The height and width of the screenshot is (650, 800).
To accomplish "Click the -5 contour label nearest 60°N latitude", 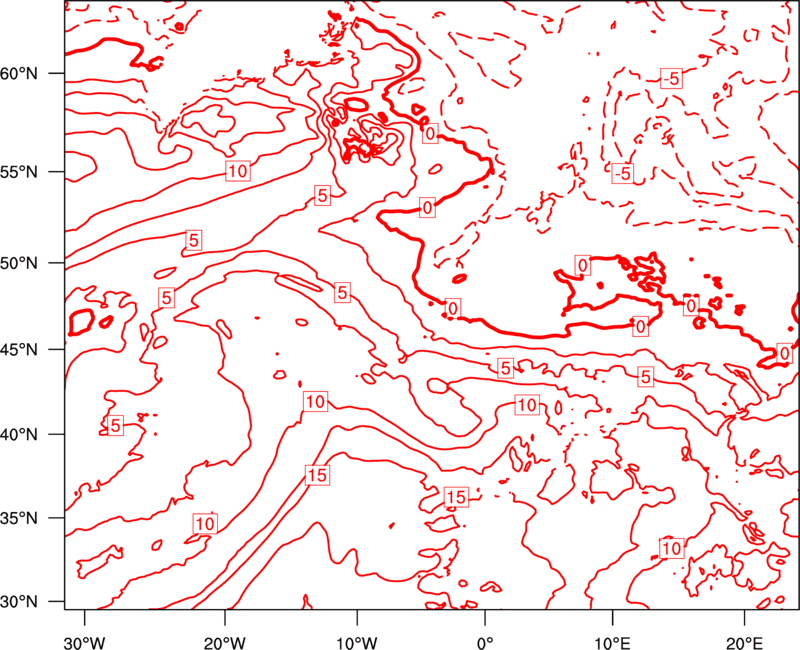I will (x=671, y=79).
